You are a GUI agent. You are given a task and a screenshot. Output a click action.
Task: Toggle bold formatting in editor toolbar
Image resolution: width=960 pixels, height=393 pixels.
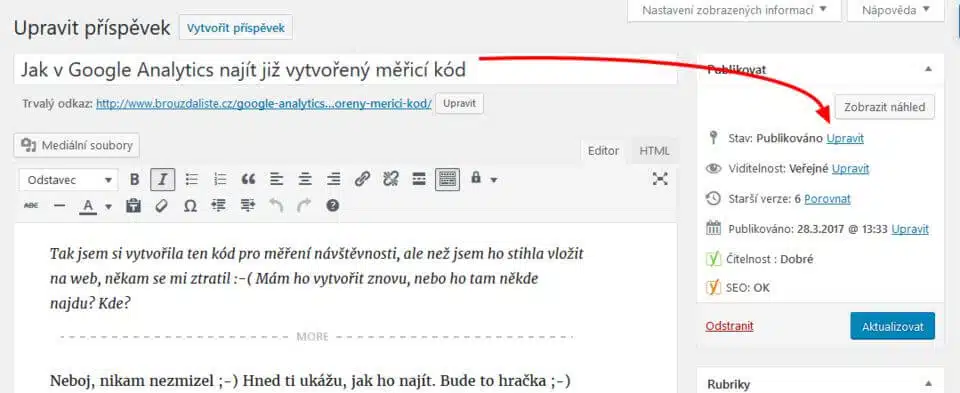point(135,179)
